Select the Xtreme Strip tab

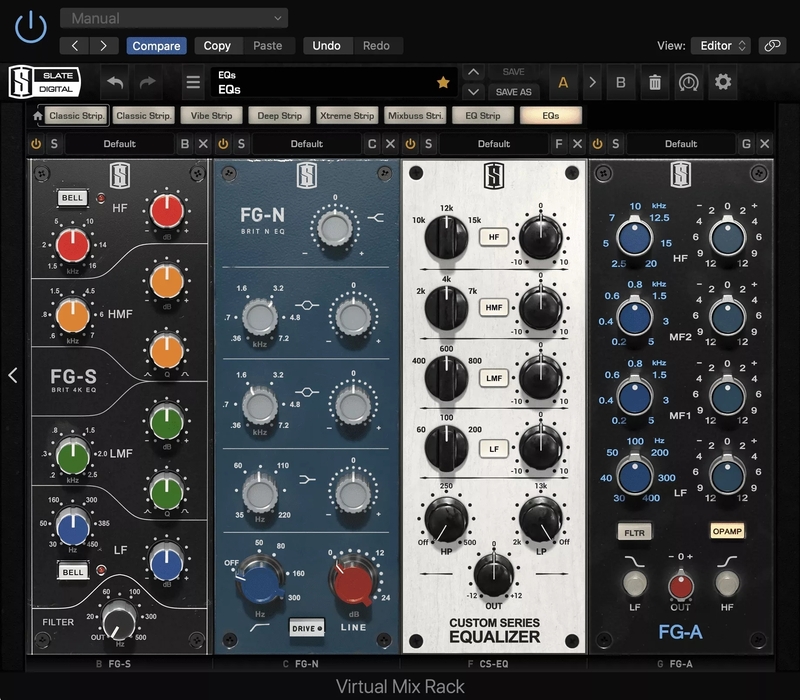pyautogui.click(x=347, y=116)
